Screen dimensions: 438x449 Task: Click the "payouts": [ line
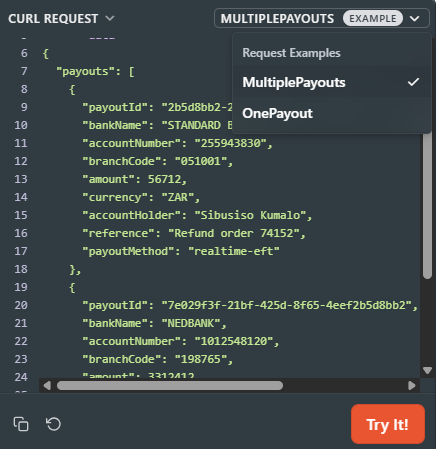pos(95,71)
